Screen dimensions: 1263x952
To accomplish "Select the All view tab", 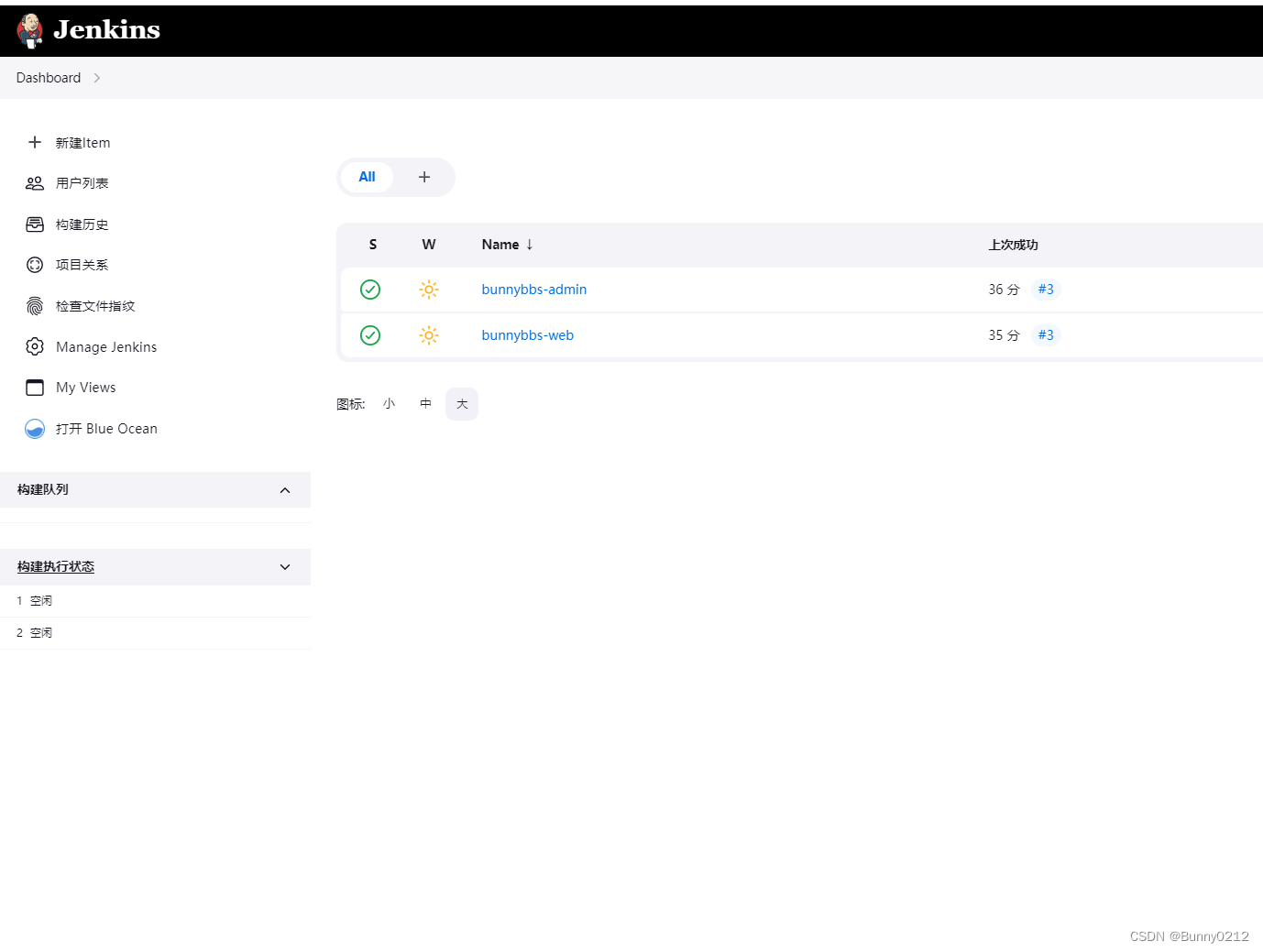I will click(367, 177).
